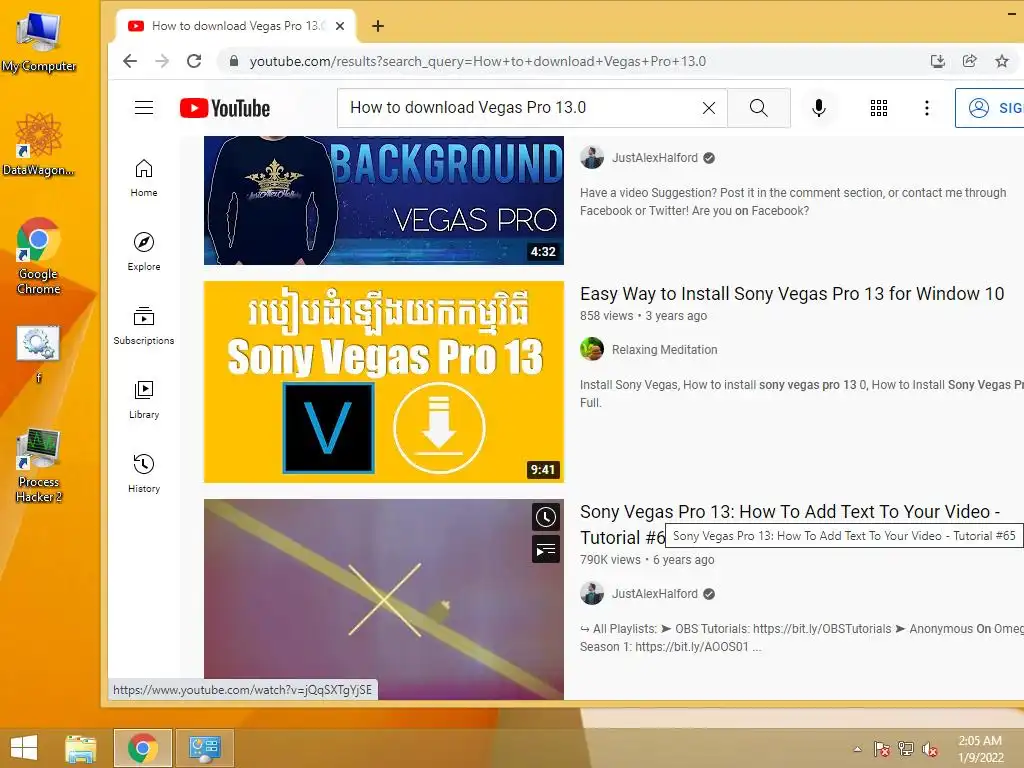Click Chrome in the taskbar
Image resolution: width=1024 pixels, height=768 pixels.
[142, 748]
